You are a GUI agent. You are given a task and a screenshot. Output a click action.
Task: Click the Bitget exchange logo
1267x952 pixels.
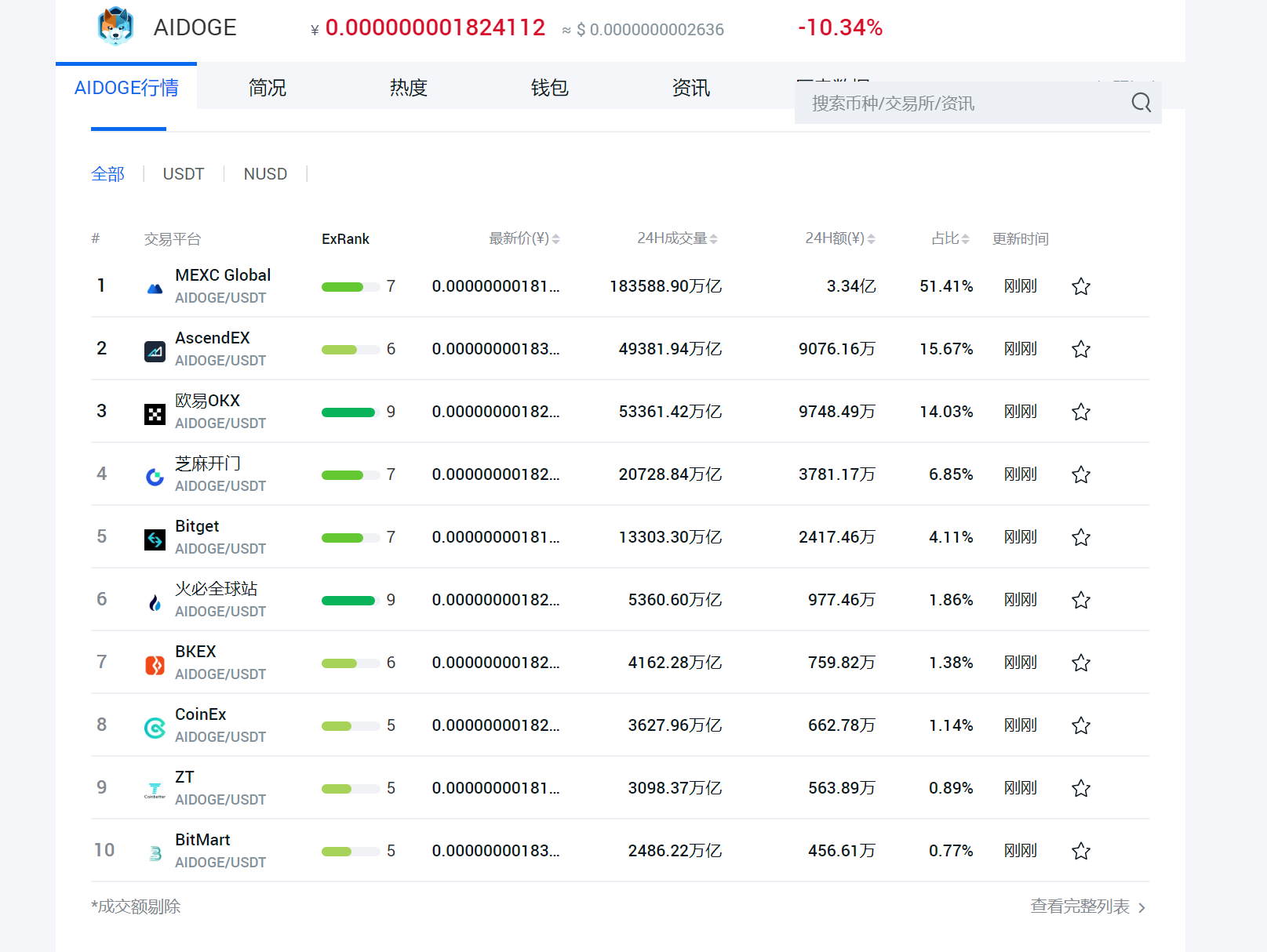pyautogui.click(x=155, y=540)
